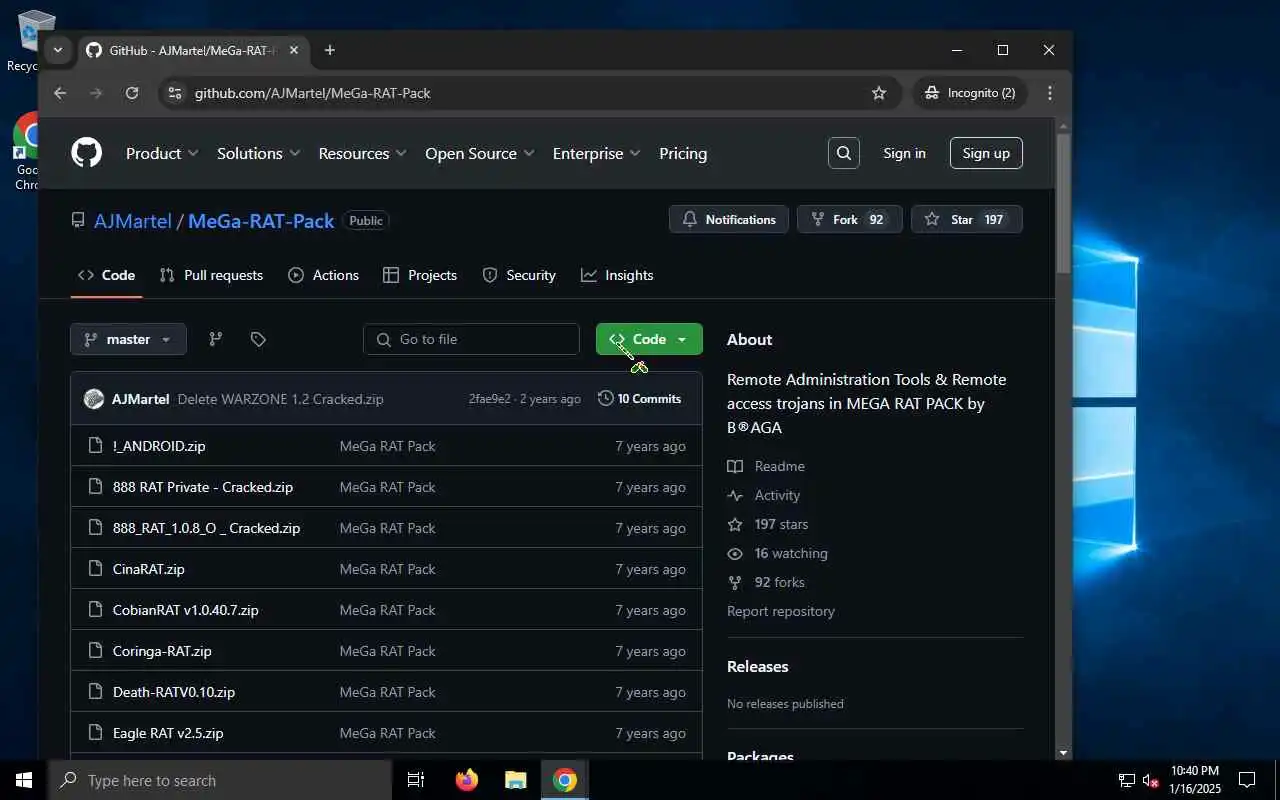Image resolution: width=1280 pixels, height=800 pixels.
Task: Open Chrome three-dot menu
Action: click(x=1049, y=93)
